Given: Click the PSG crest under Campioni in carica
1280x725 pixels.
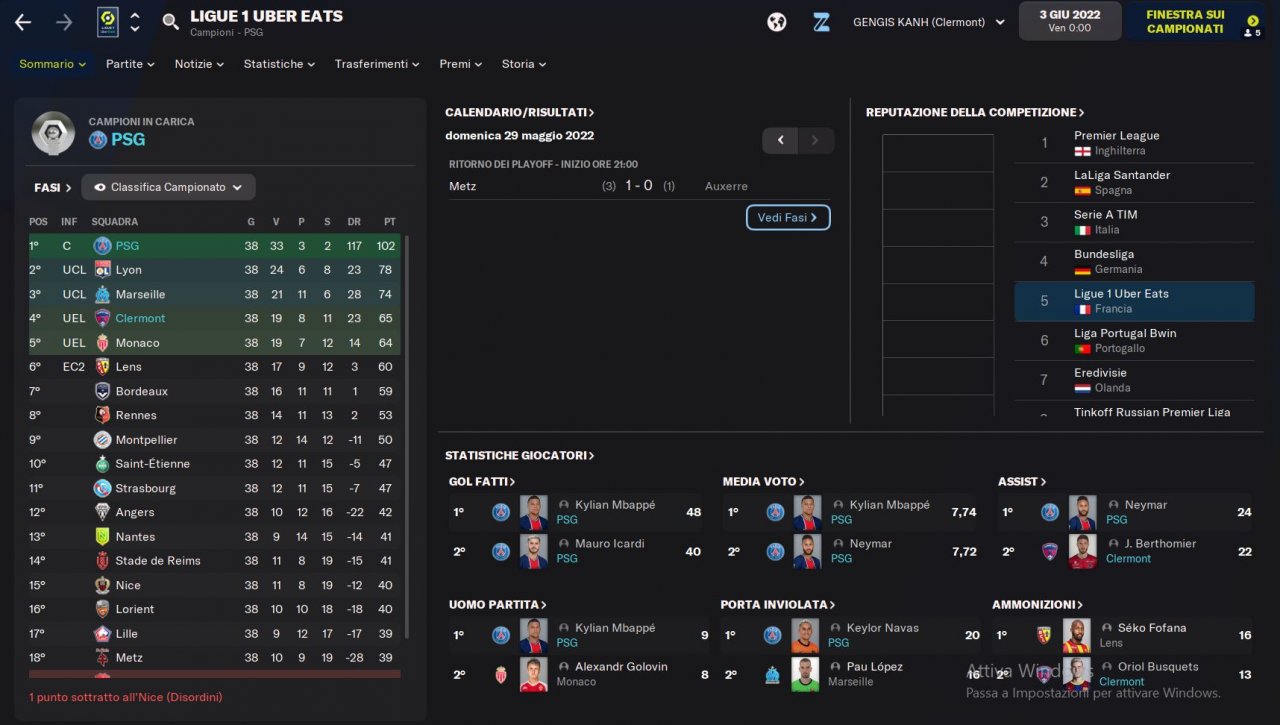Looking at the screenshot, I should pos(97,140).
